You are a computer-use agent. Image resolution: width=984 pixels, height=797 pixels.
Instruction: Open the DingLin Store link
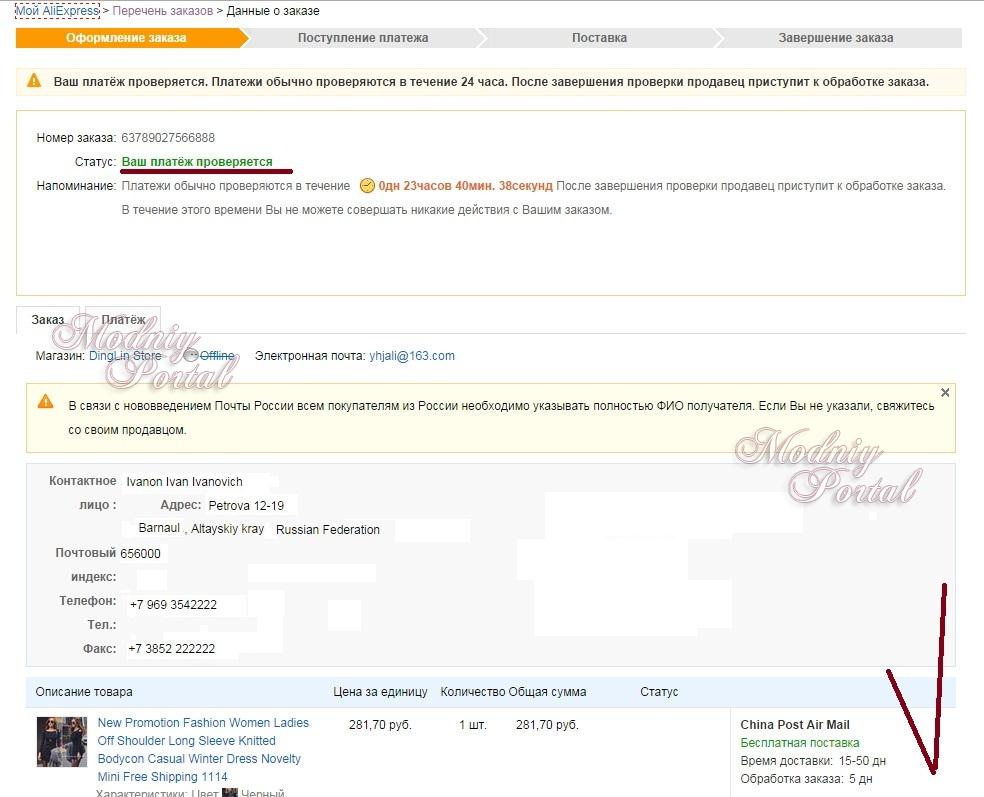pyautogui.click(x=125, y=356)
